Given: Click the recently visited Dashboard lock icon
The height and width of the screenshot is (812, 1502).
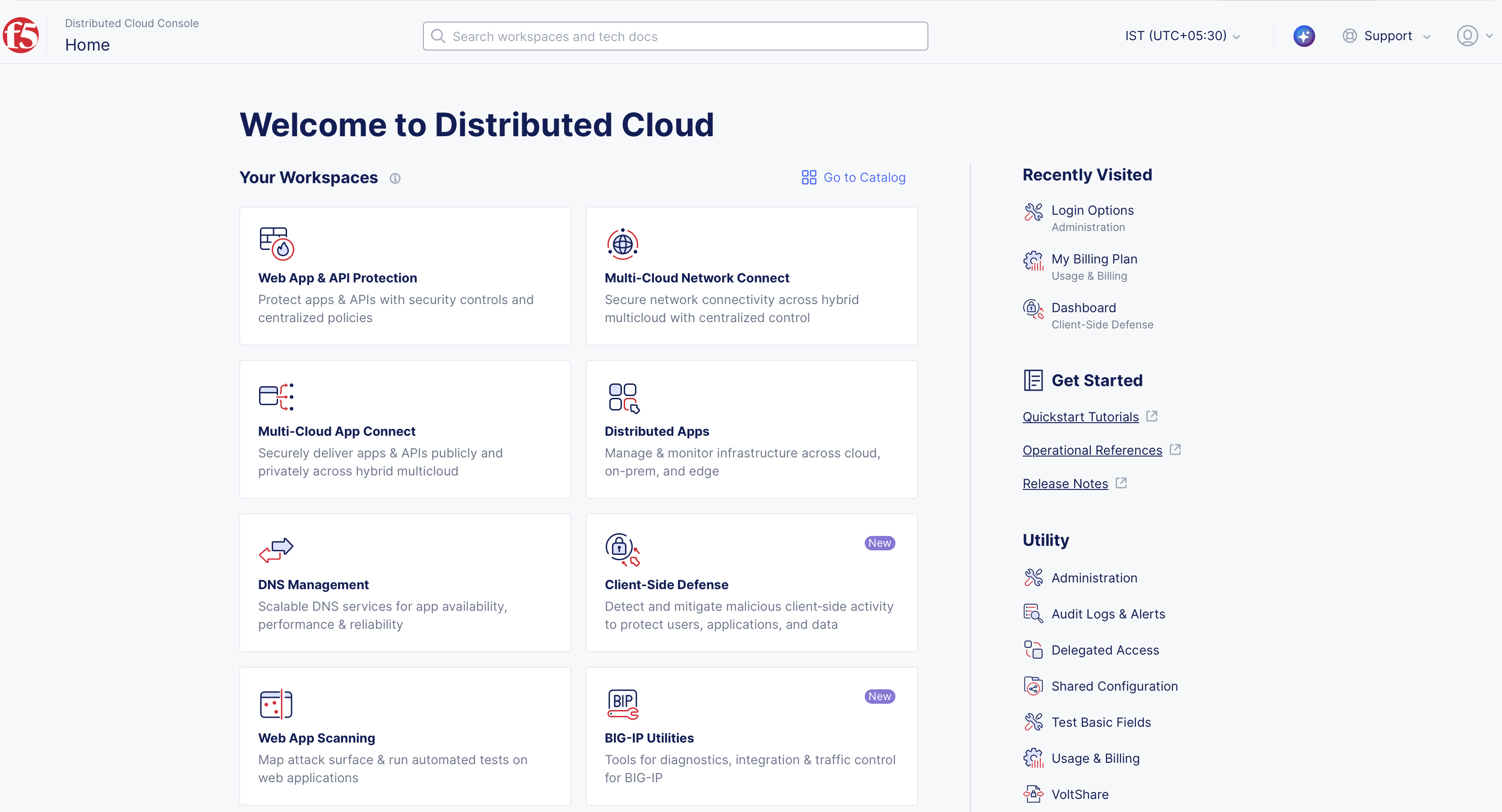Looking at the screenshot, I should click(x=1033, y=309).
